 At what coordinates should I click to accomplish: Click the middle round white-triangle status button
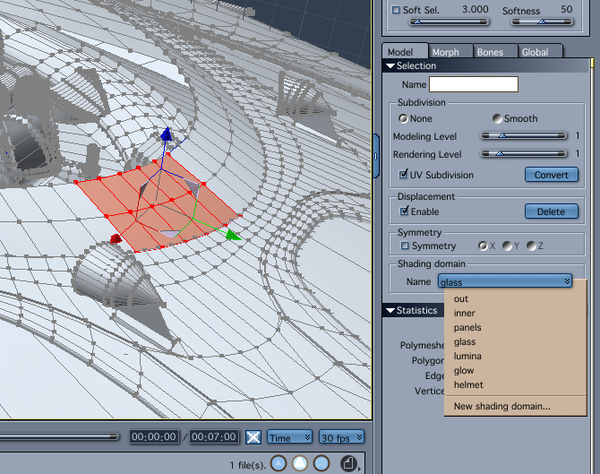300,464
